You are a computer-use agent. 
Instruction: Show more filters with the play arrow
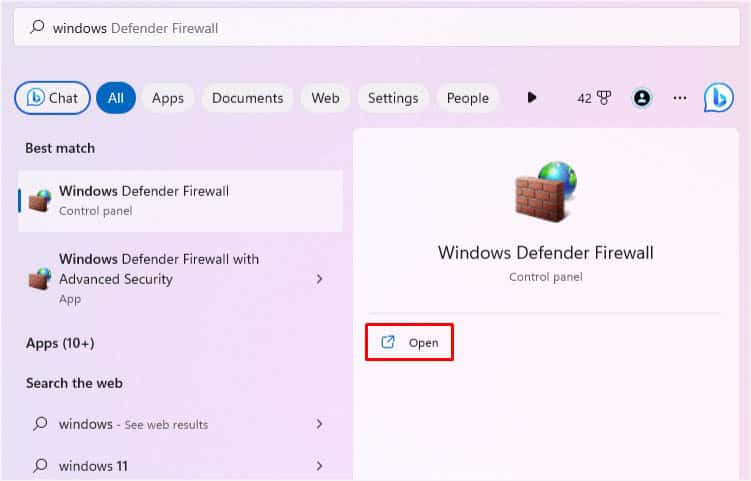pyautogui.click(x=532, y=98)
